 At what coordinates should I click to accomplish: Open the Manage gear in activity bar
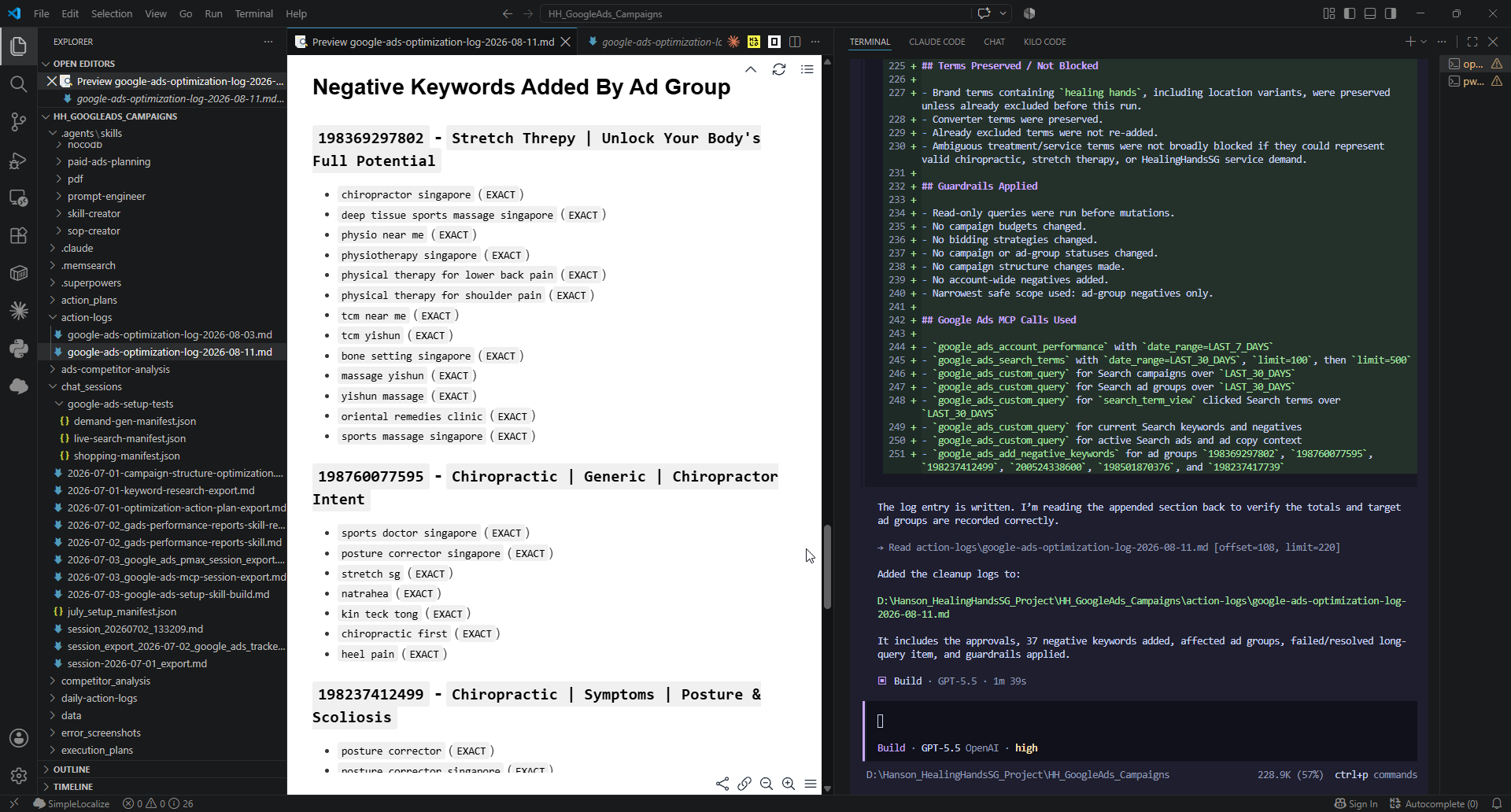[x=19, y=776]
